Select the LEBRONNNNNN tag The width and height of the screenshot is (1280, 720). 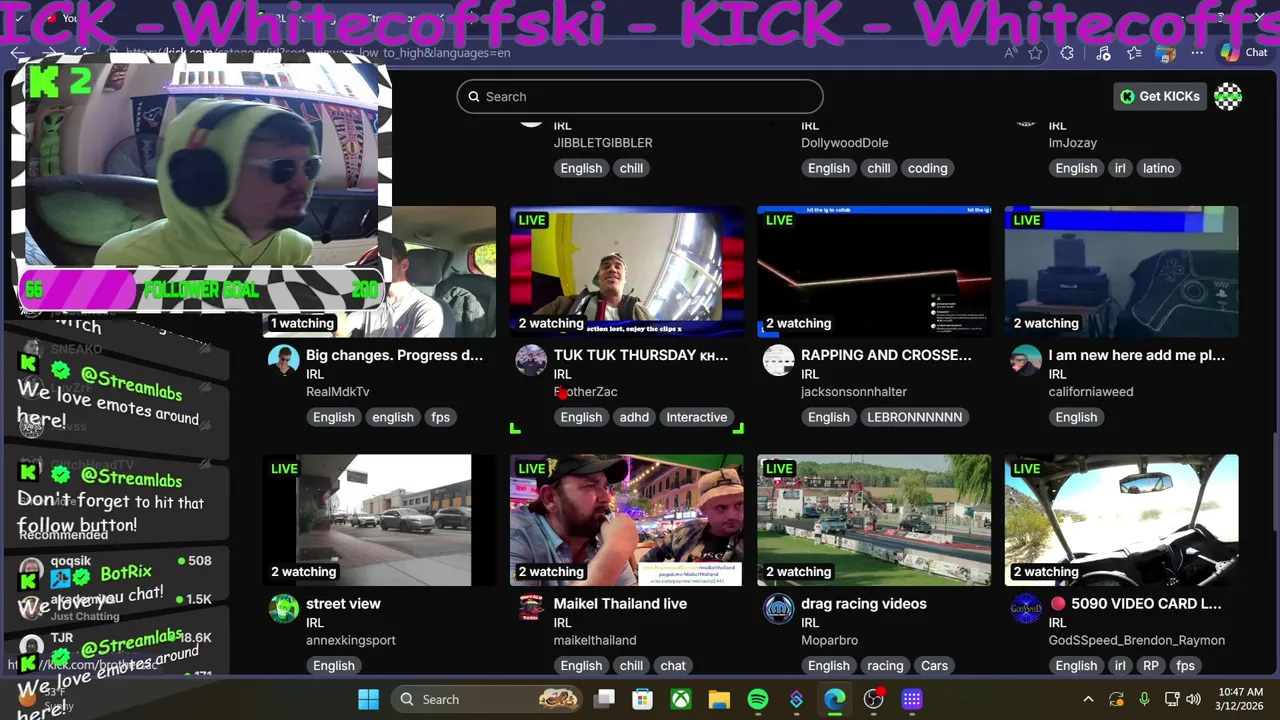[915, 417]
